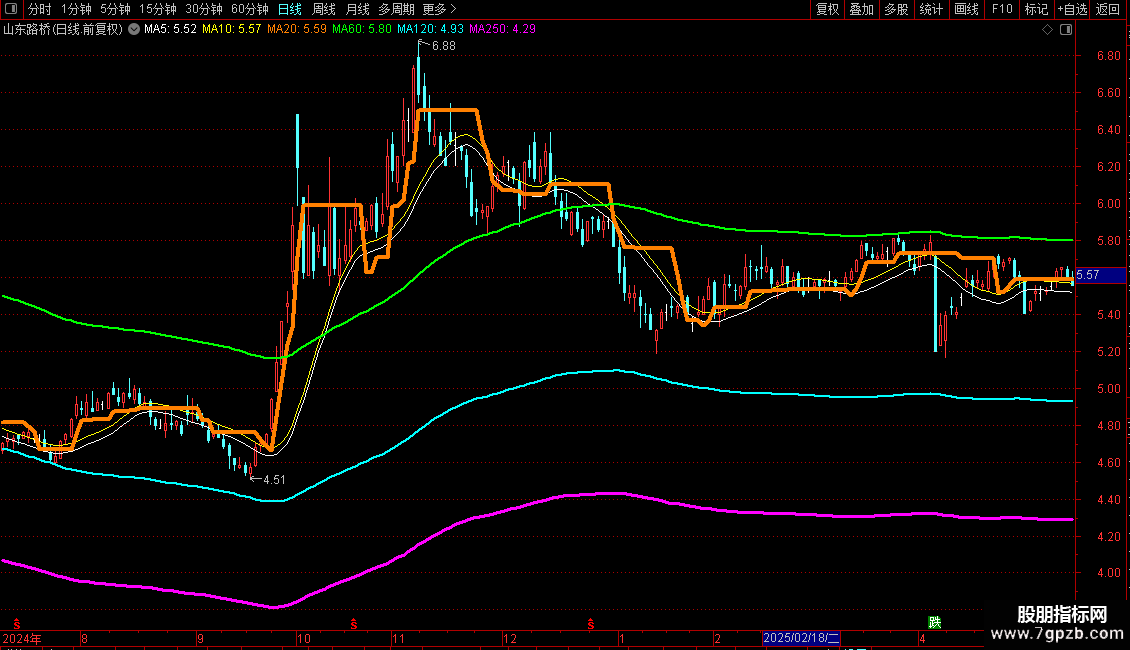Click the 返回 back button
This screenshot has height=650, width=1130.
tap(1108, 9)
